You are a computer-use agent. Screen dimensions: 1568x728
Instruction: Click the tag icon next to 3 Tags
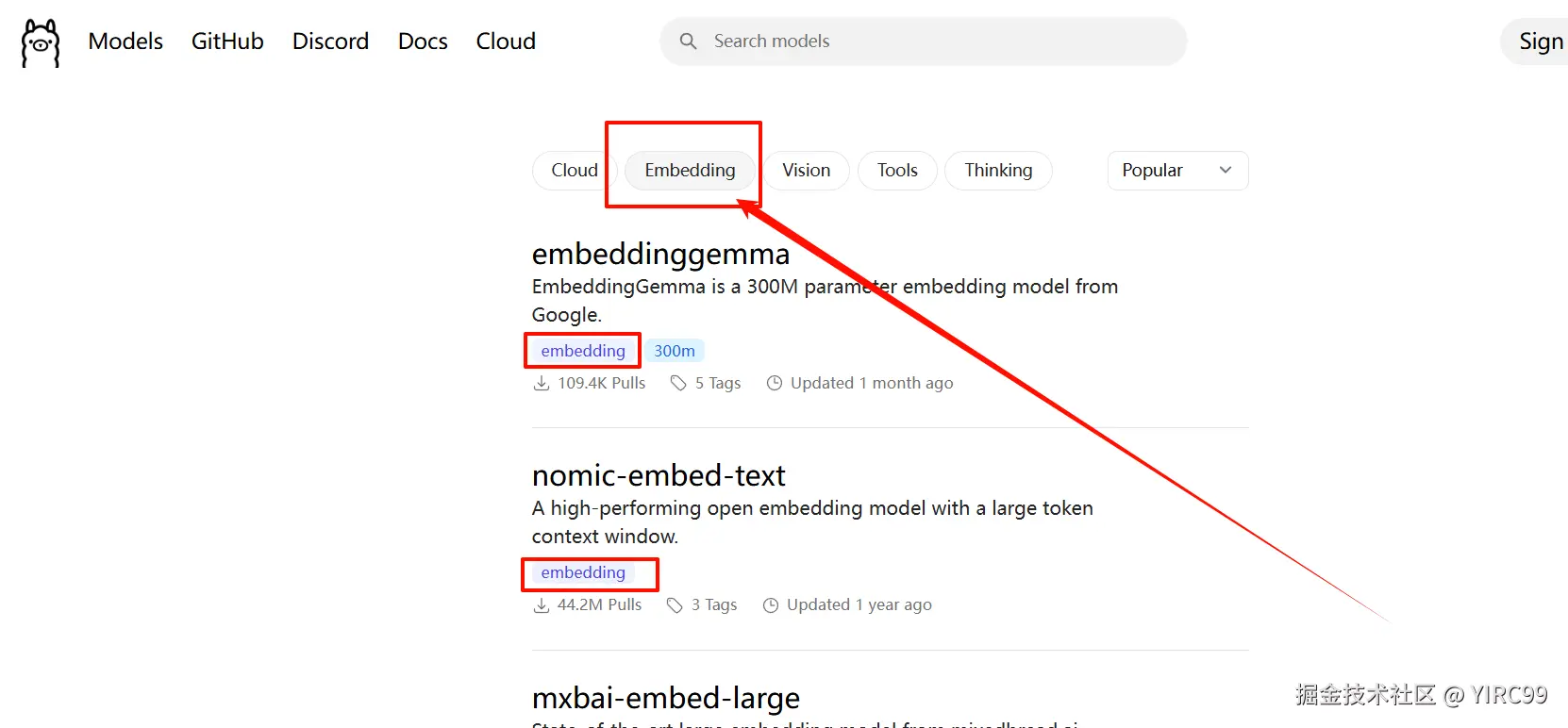click(675, 605)
